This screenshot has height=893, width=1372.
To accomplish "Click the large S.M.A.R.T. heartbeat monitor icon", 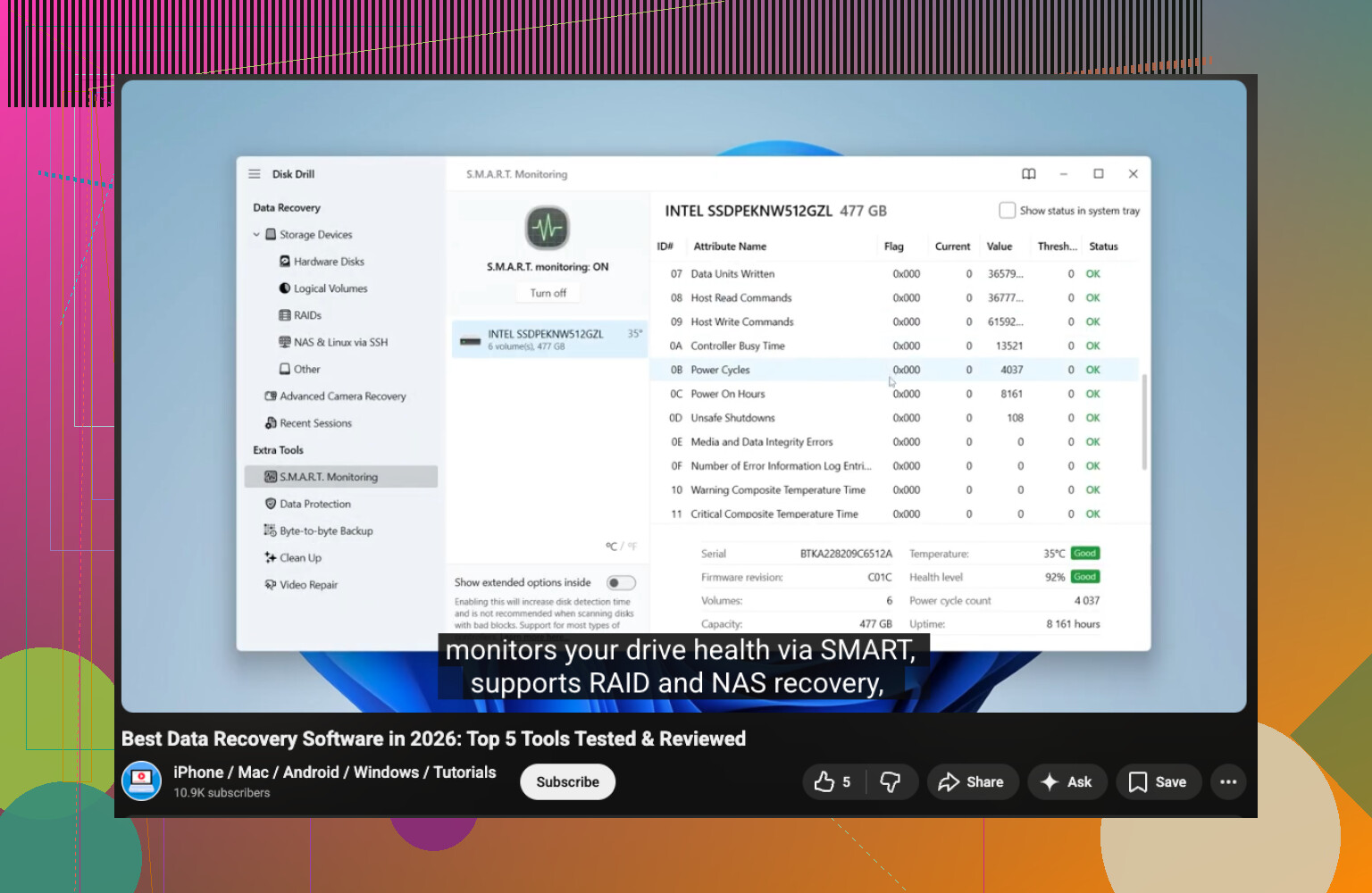I will 548,228.
